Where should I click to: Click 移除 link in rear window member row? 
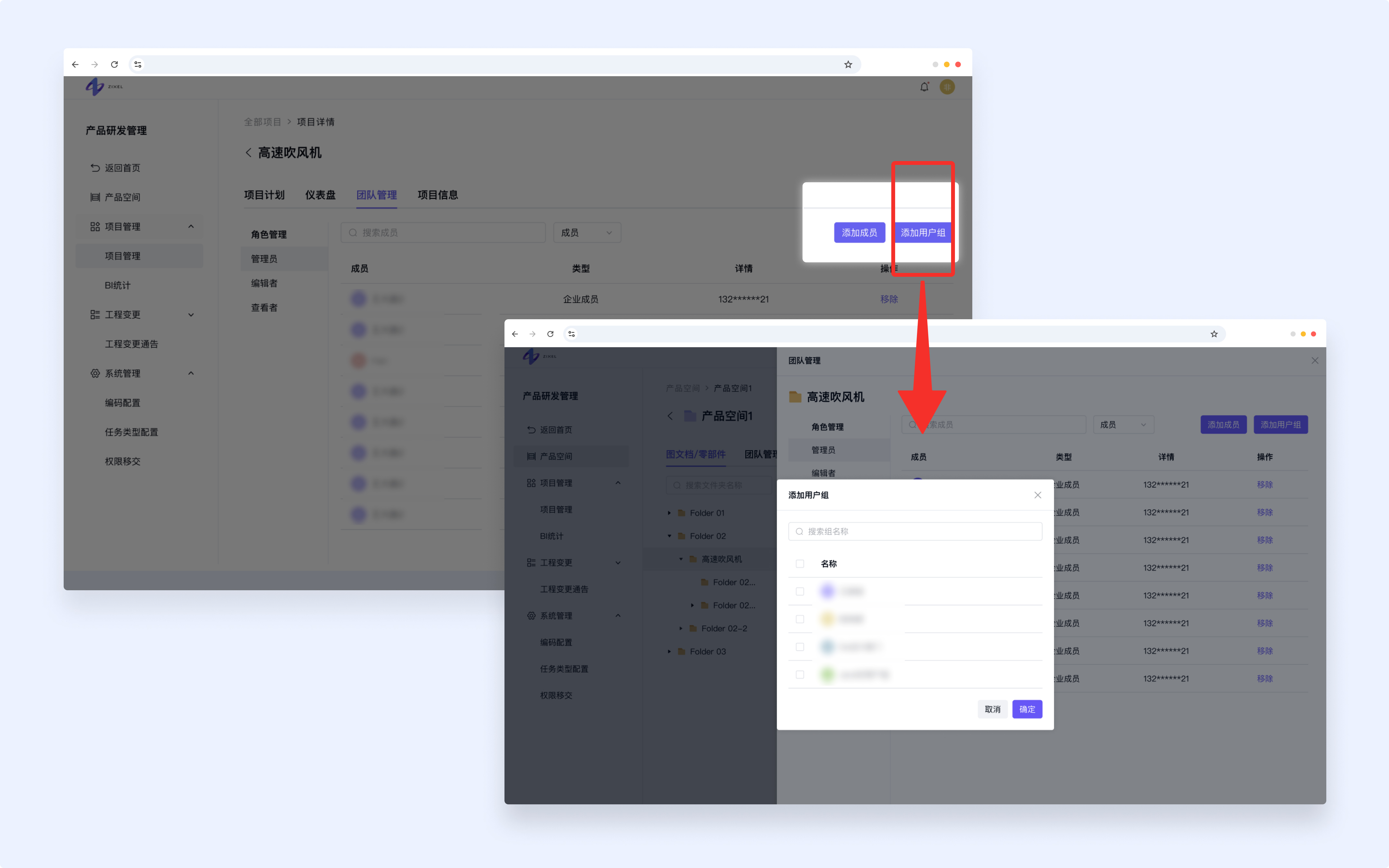tap(889, 299)
